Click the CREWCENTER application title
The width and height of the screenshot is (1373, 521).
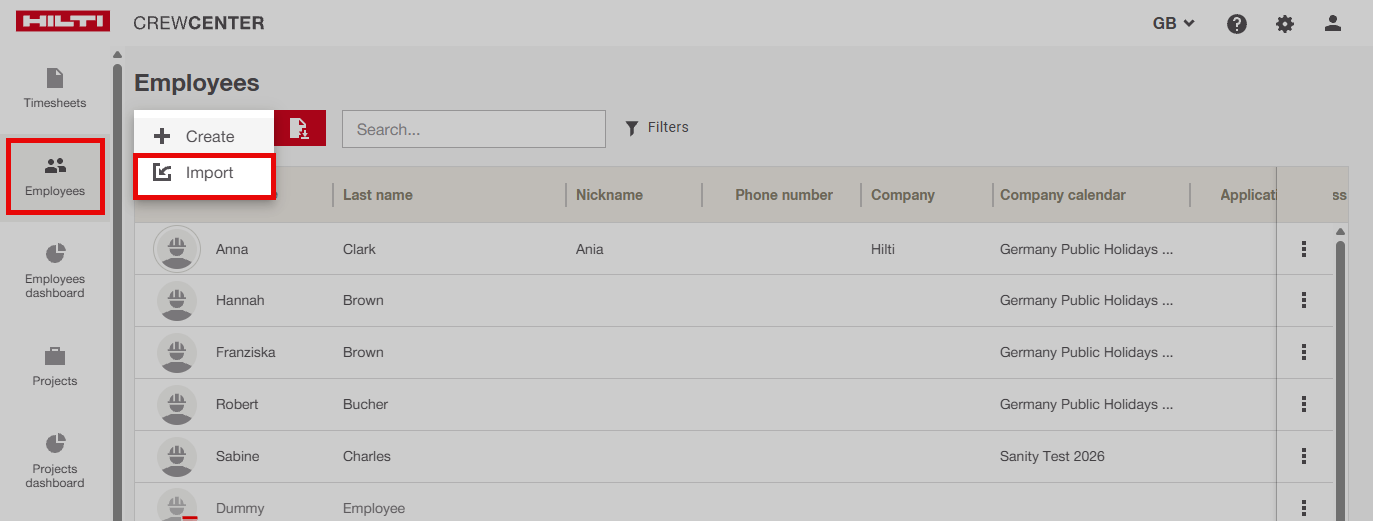click(199, 23)
